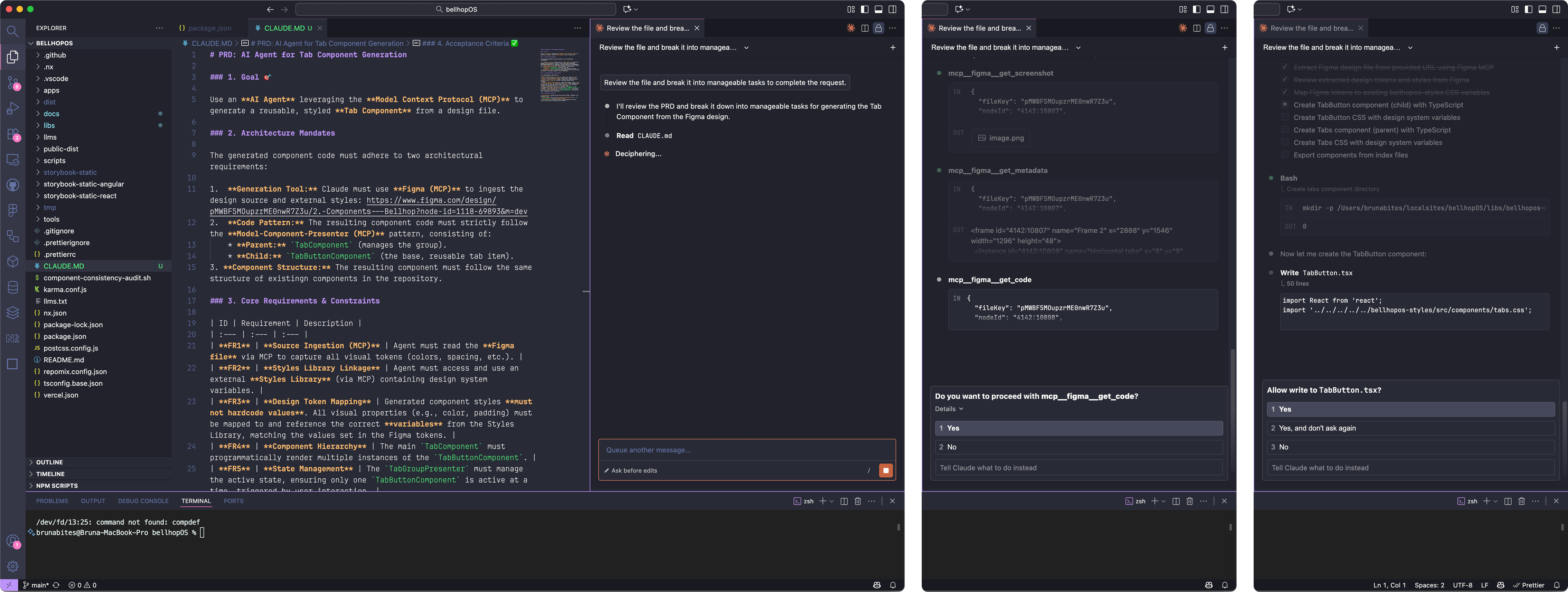1568x592 pixels.
Task: Expand the OUTLINE section
Action: pyautogui.click(x=49, y=462)
